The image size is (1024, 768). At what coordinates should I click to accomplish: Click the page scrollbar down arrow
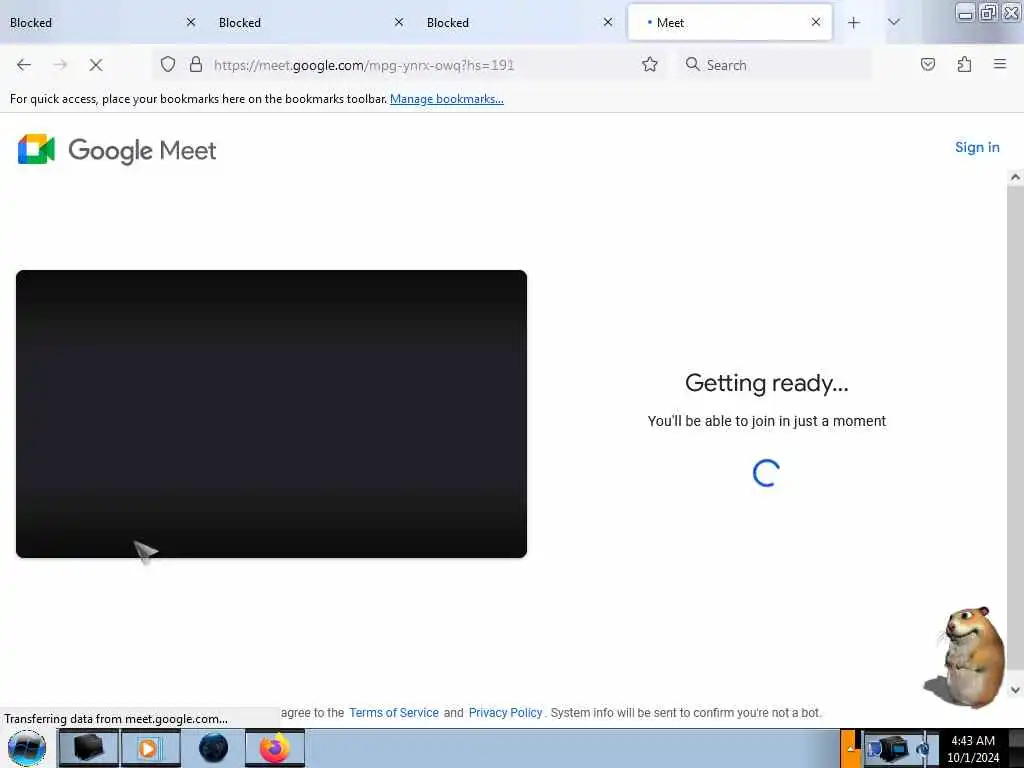(1015, 690)
